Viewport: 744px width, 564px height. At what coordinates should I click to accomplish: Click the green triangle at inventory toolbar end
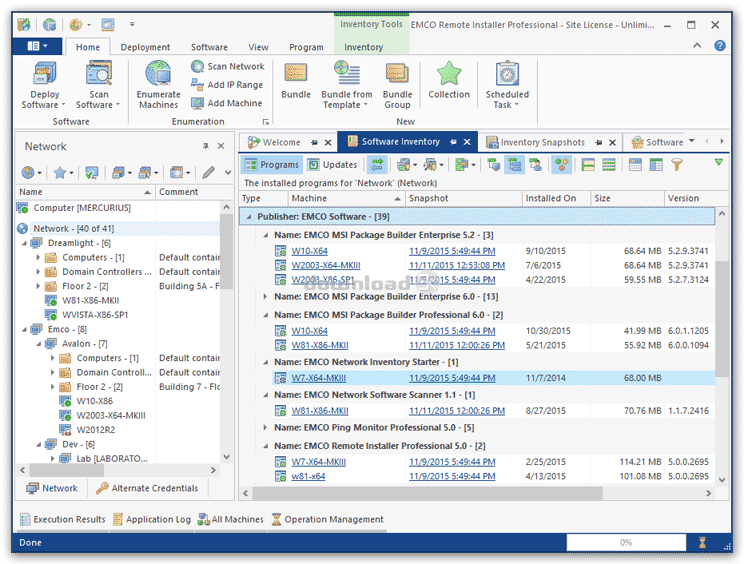(x=718, y=163)
